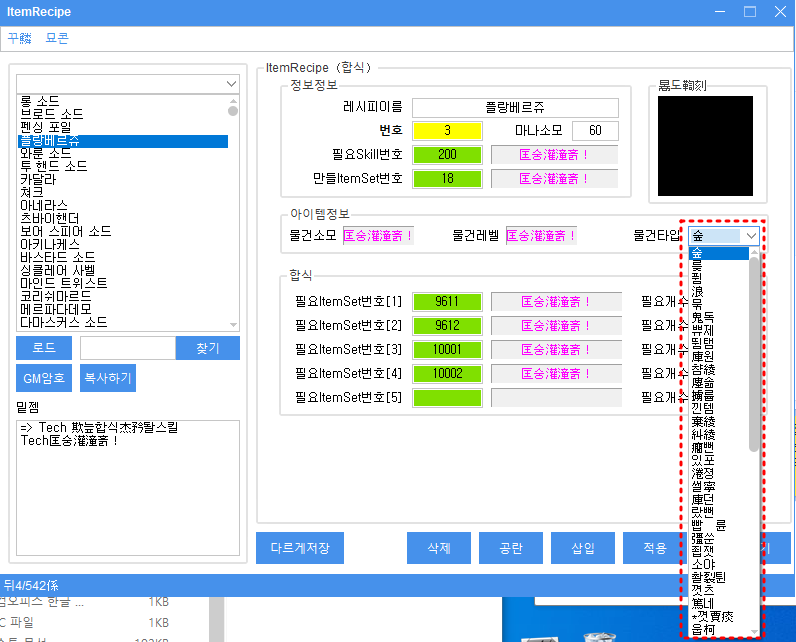
Task: Click the 다르게저장 save-as button
Action: click(x=300, y=548)
